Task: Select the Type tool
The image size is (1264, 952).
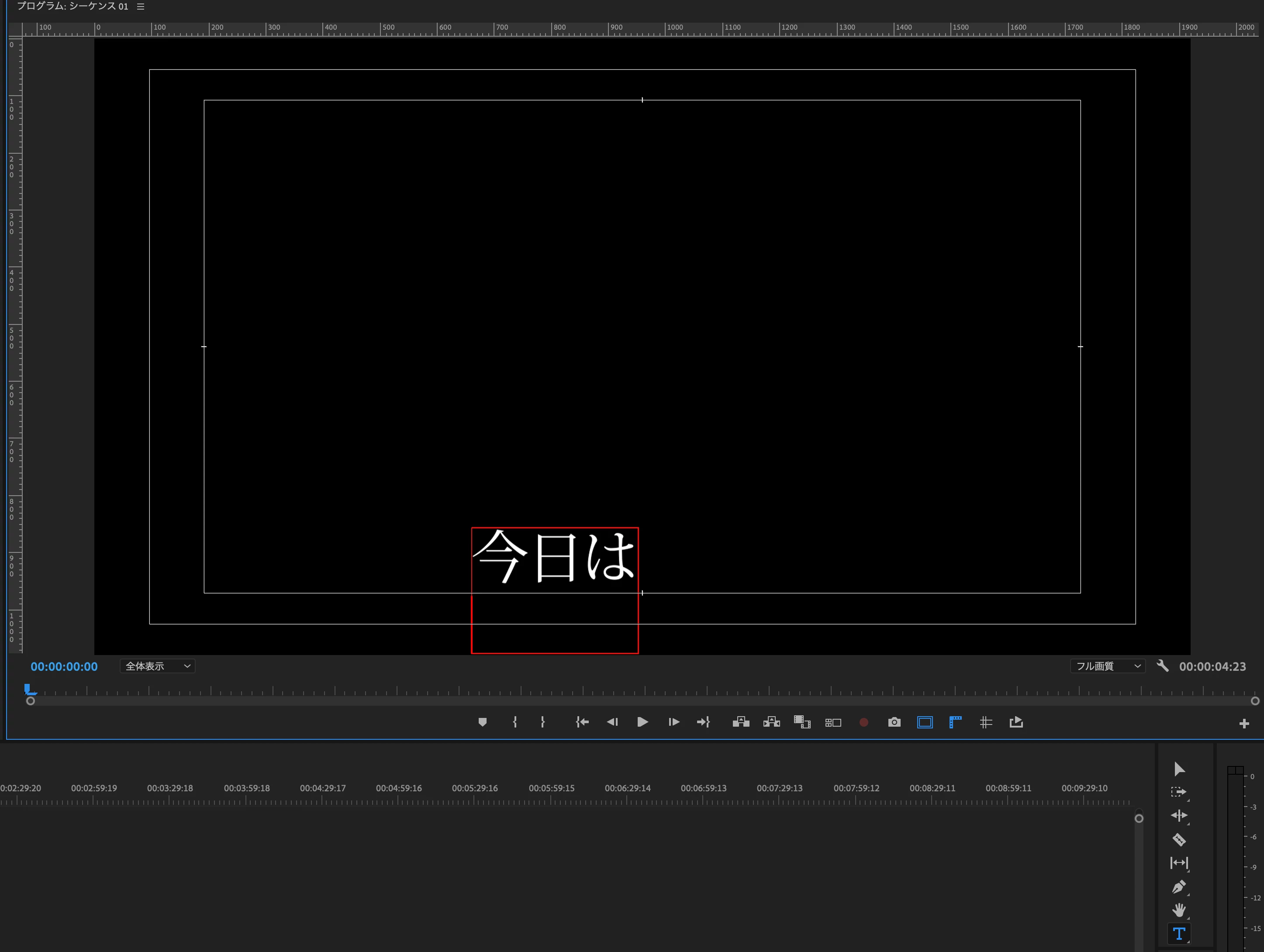Action: 1178,934
